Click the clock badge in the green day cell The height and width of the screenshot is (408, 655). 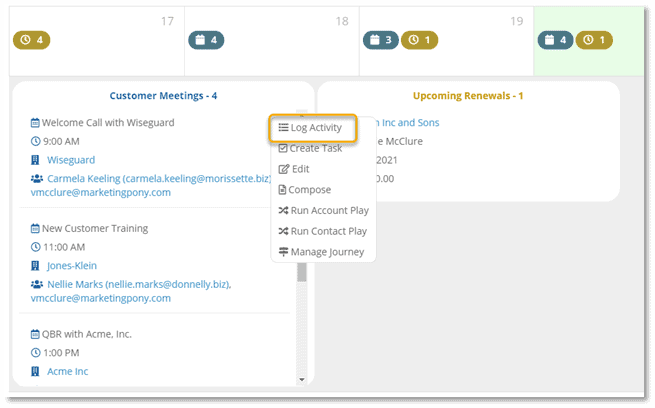coord(594,40)
